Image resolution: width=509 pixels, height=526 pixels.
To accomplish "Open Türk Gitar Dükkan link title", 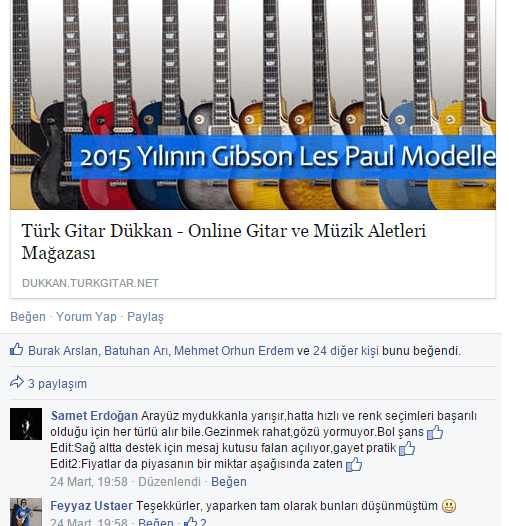I will tap(224, 242).
